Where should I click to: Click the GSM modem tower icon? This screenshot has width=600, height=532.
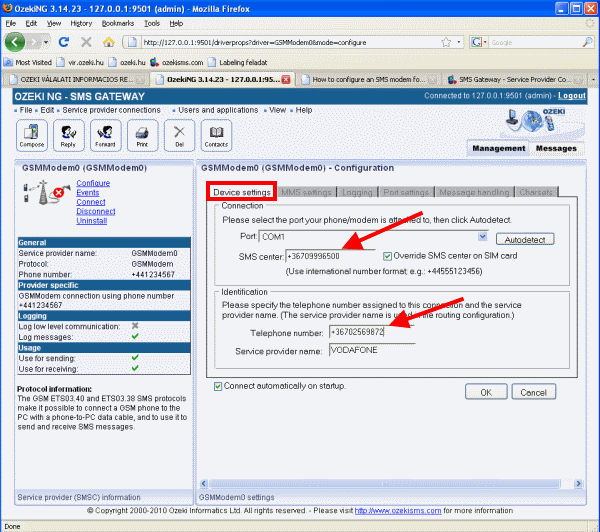46,193
